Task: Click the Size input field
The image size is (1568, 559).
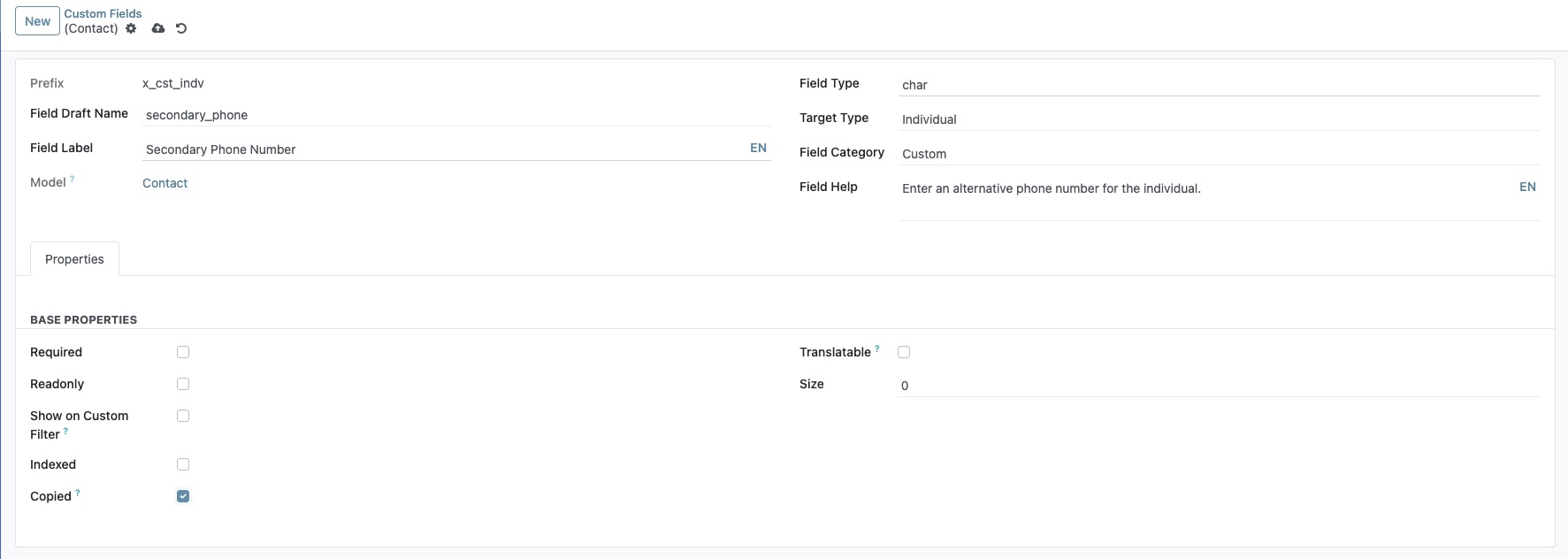Action: [1219, 386]
